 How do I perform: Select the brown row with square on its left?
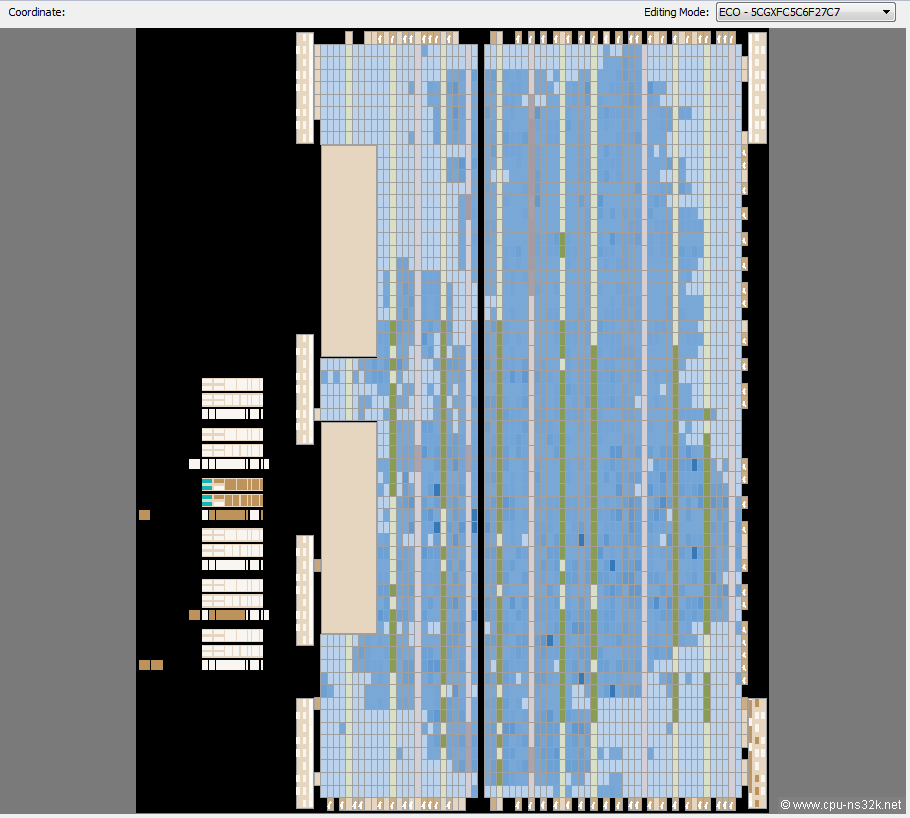pos(230,615)
